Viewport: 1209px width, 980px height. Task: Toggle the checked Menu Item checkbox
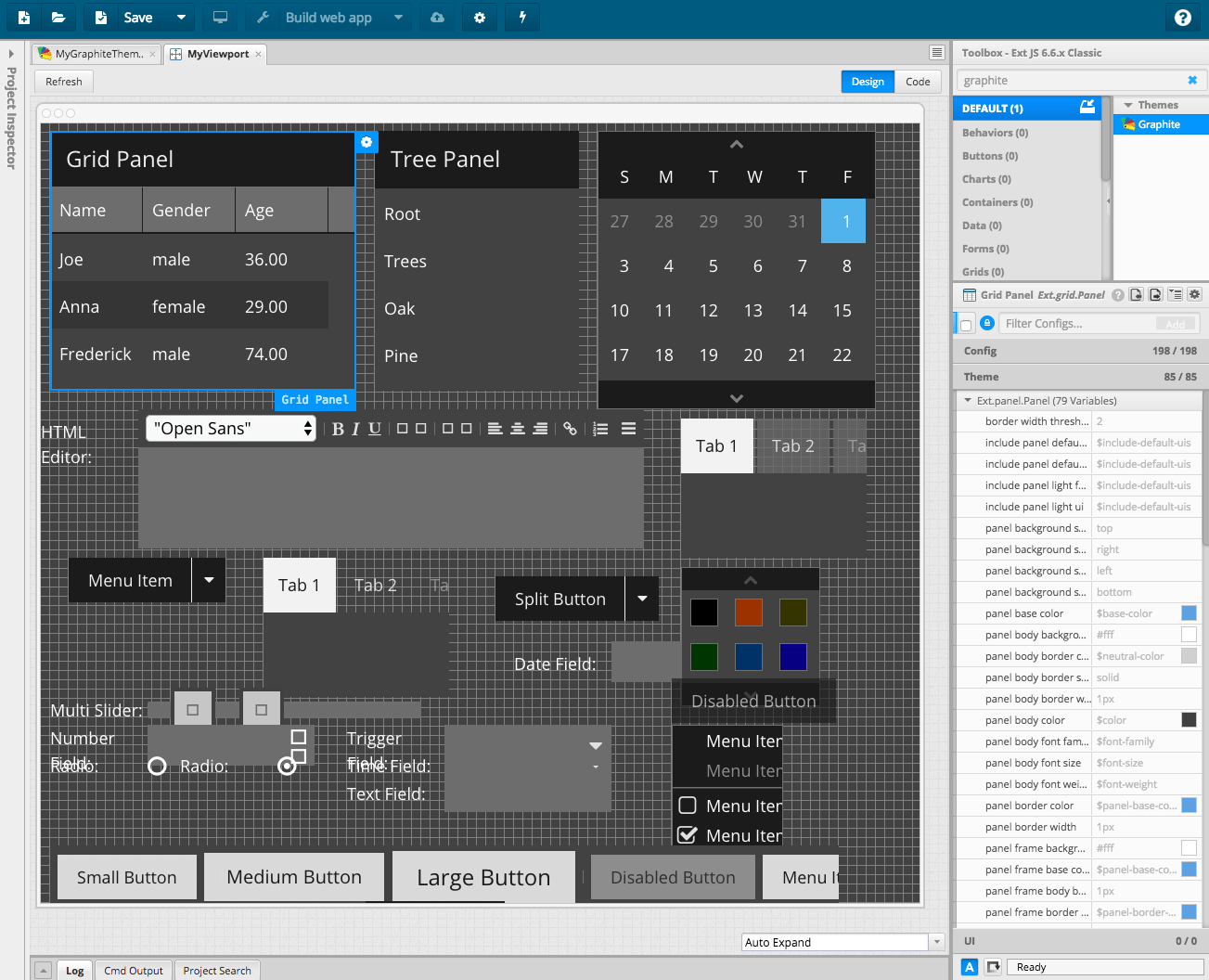point(688,835)
